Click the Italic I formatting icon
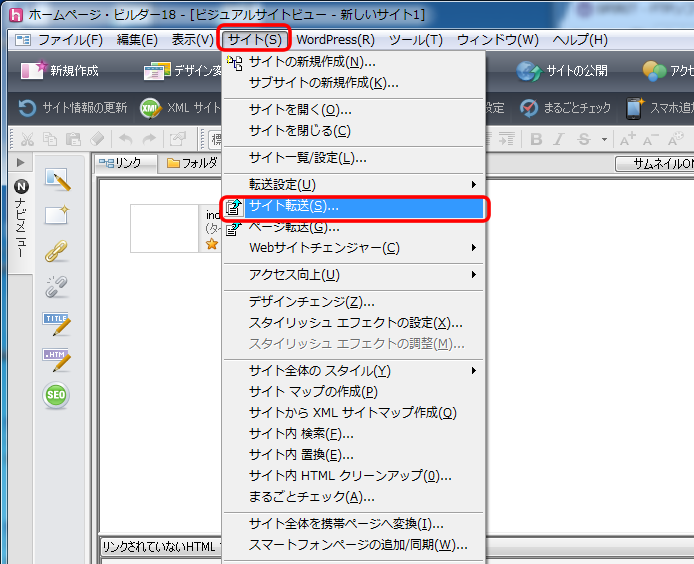This screenshot has height=564, width=694. pos(559,139)
